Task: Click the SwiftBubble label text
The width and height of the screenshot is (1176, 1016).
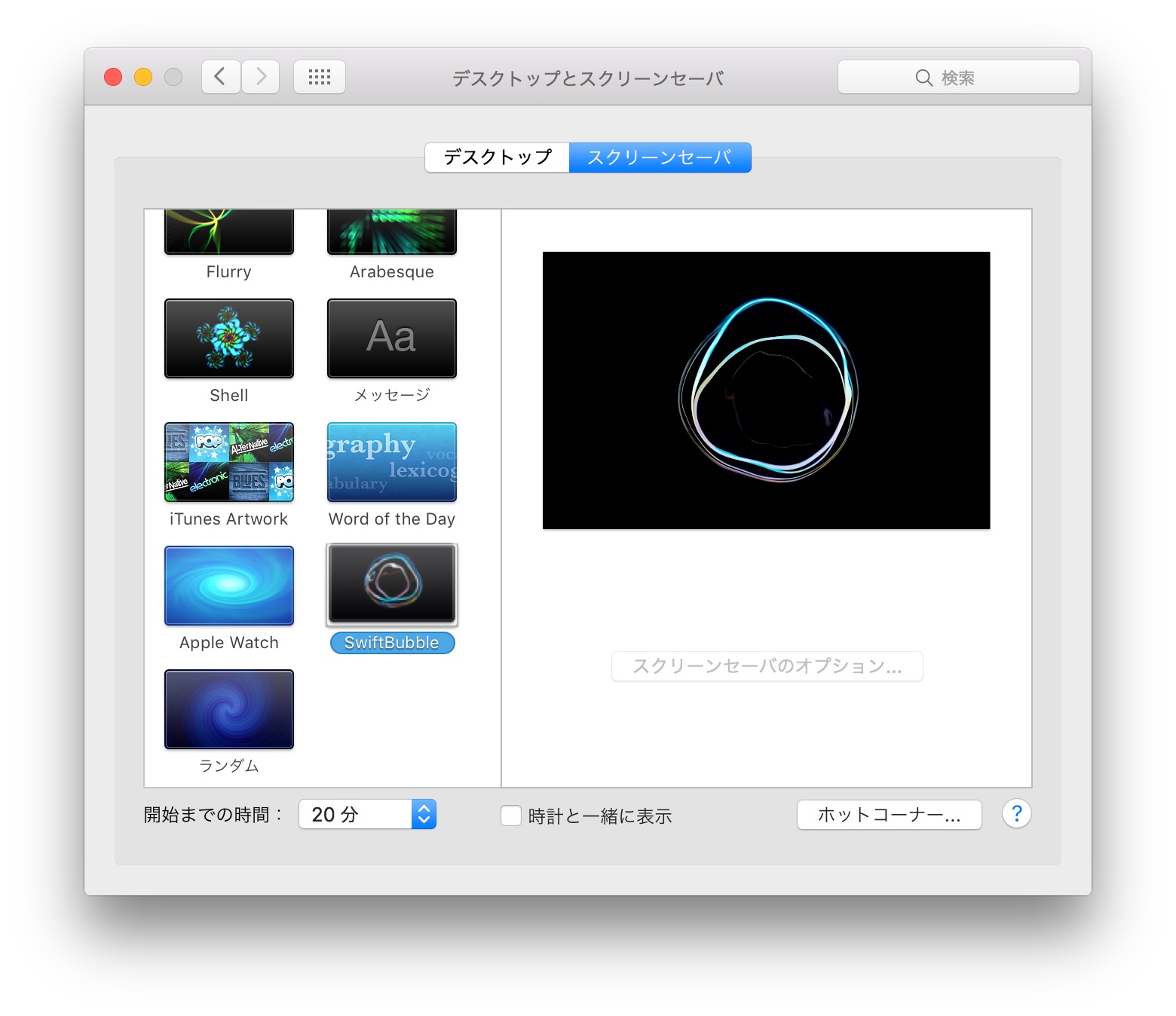Action: 392,643
